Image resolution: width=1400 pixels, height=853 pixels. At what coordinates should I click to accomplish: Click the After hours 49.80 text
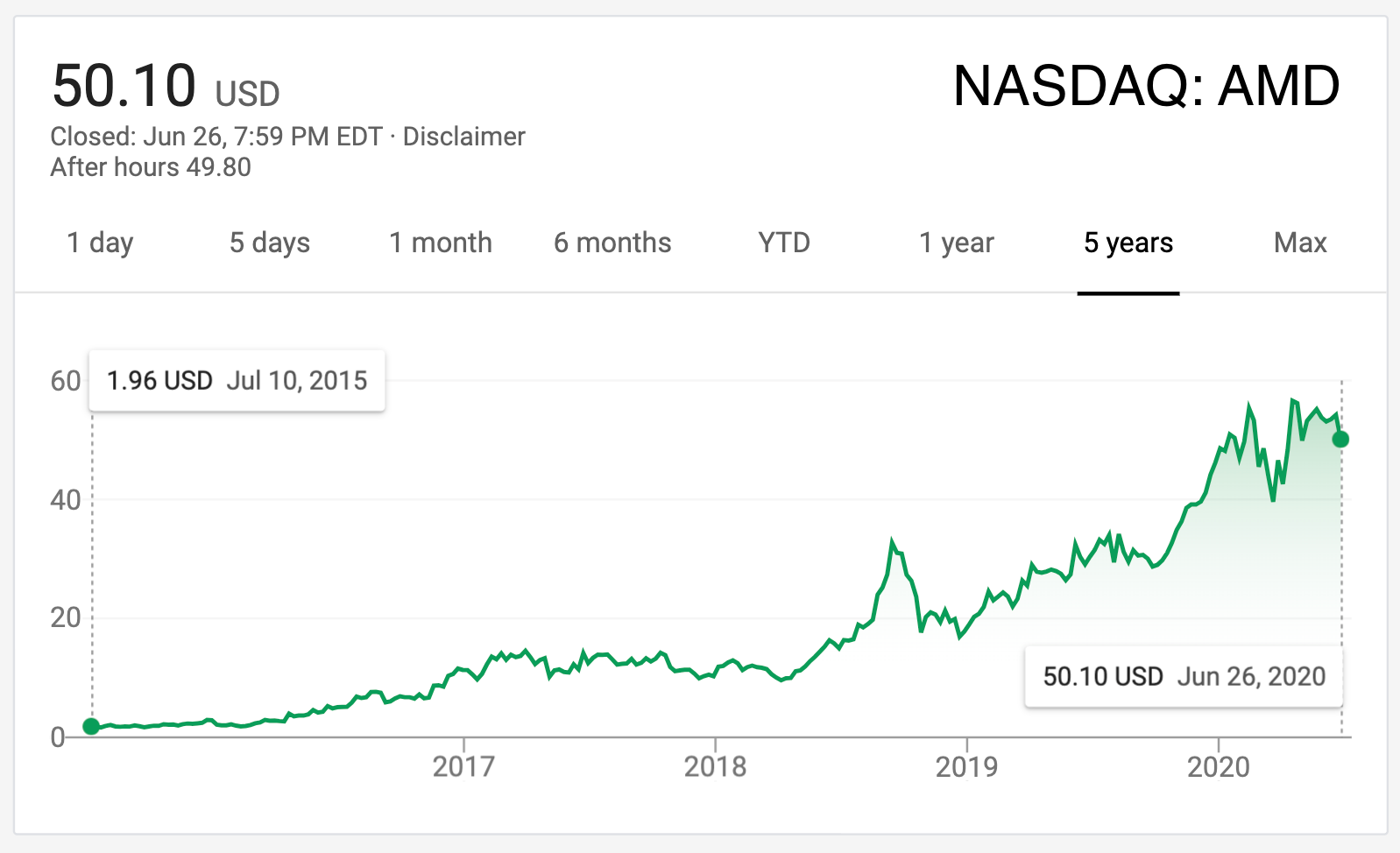point(151,167)
